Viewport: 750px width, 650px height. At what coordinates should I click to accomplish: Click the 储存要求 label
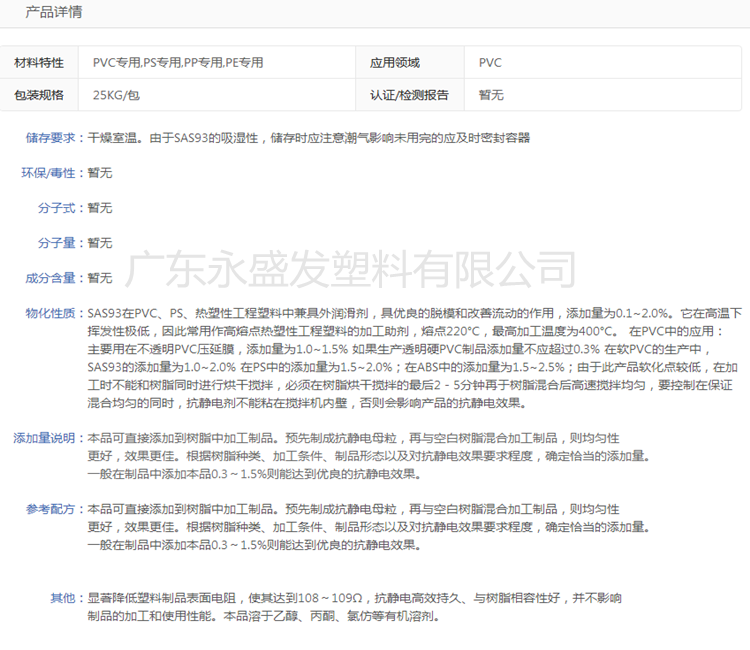coord(51,138)
